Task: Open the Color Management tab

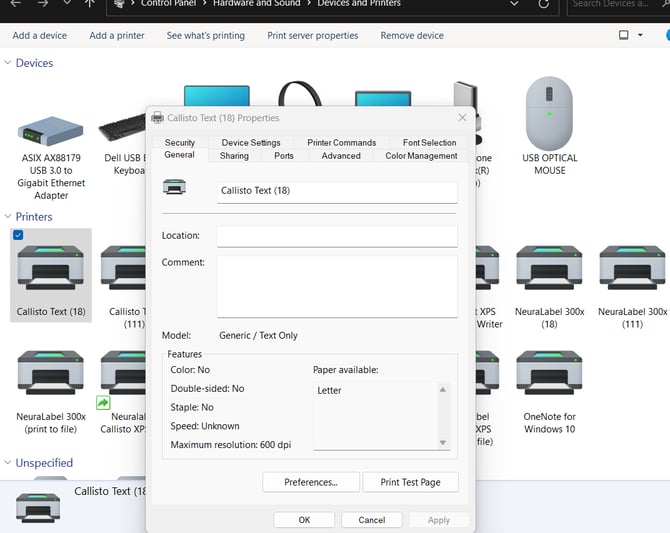Action: point(421,156)
